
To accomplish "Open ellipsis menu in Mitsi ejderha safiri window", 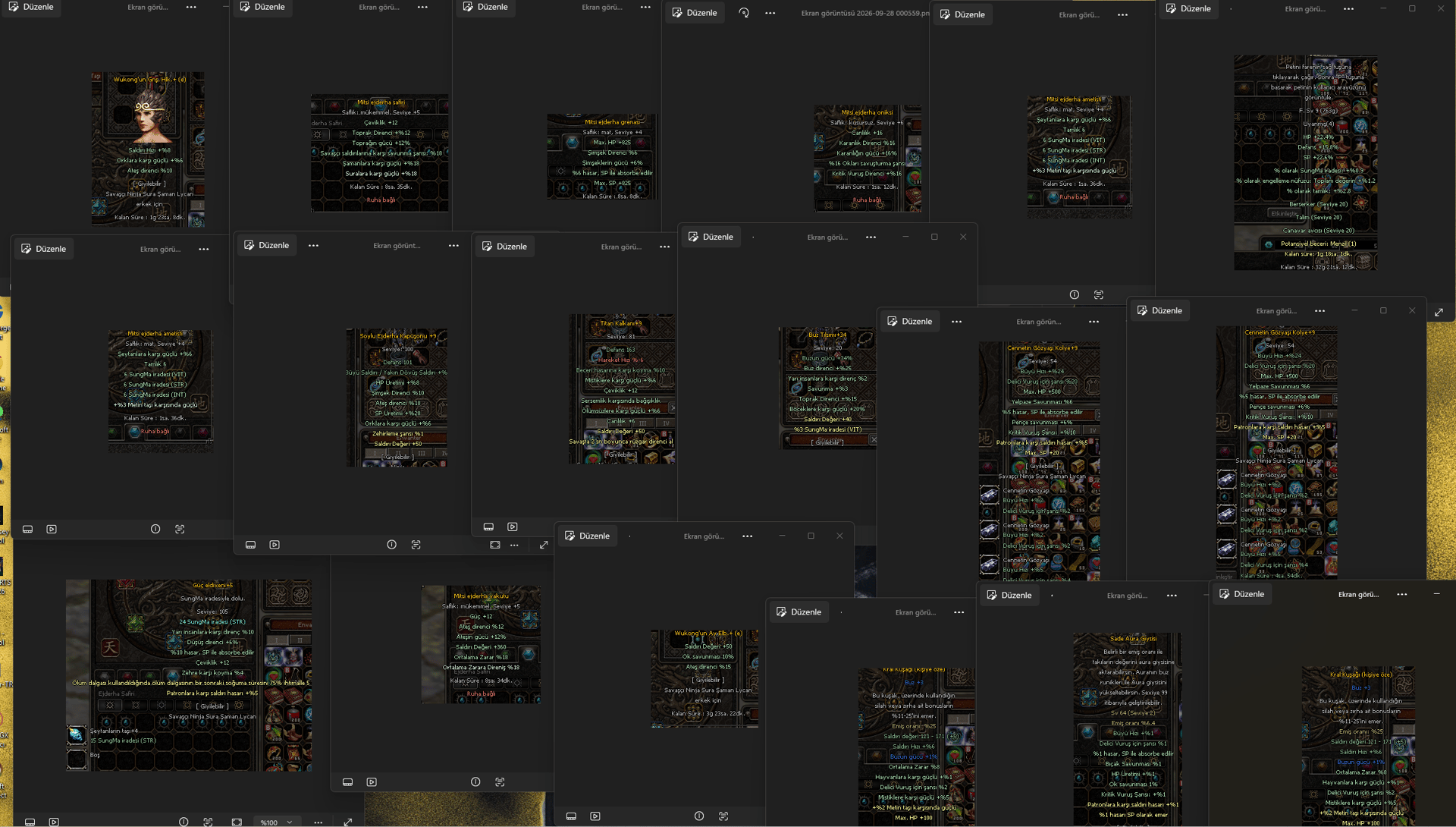I will 422,7.
